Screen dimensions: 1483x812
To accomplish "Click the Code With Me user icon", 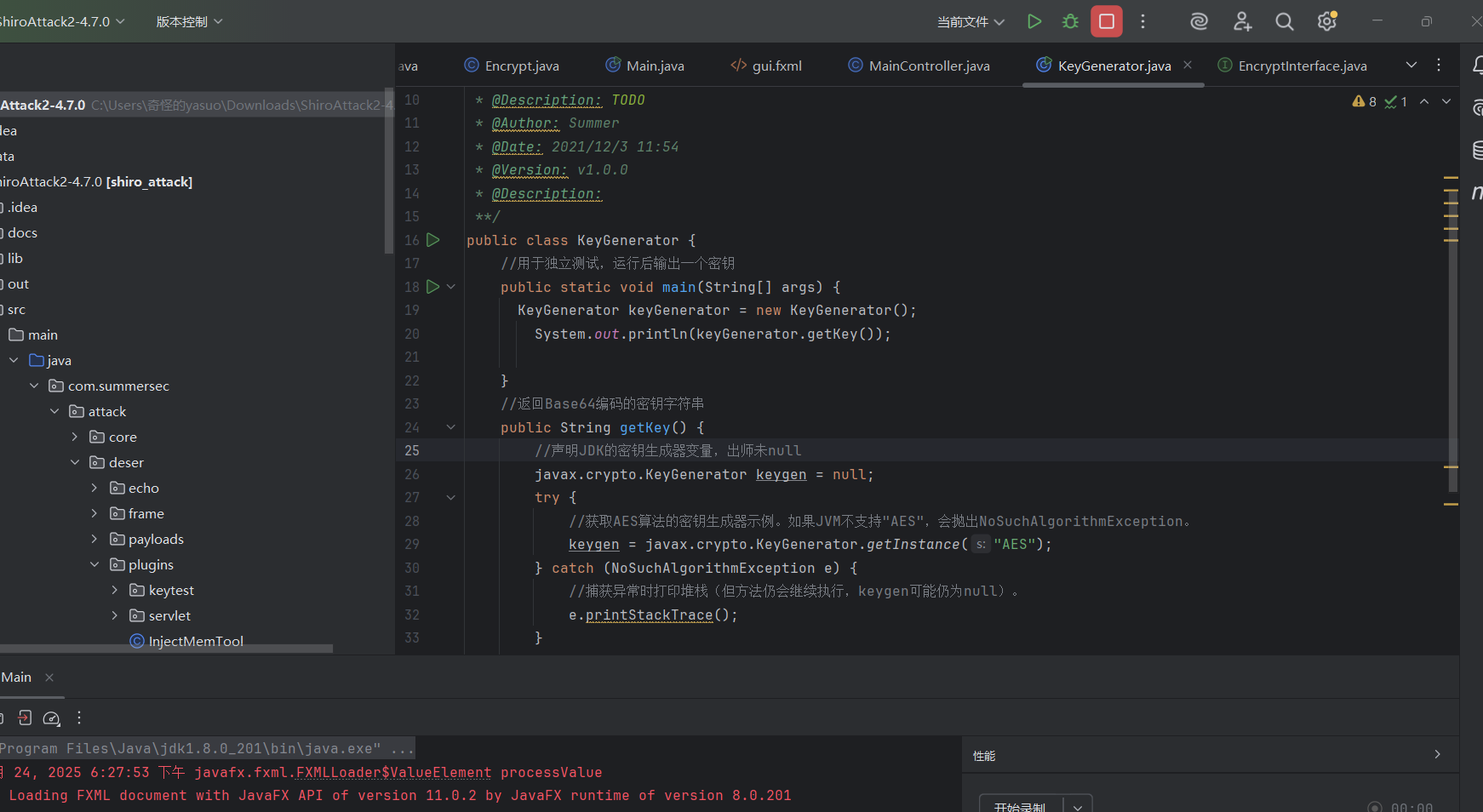I will coord(1242,22).
